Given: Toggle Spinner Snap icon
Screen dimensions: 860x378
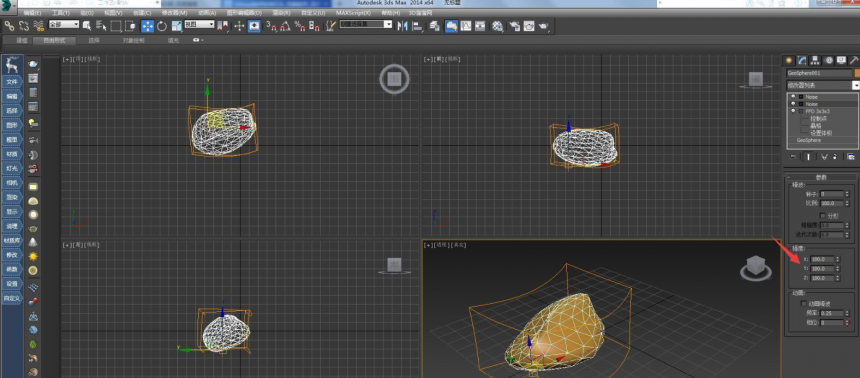Looking at the screenshot, I should click(x=314, y=25).
